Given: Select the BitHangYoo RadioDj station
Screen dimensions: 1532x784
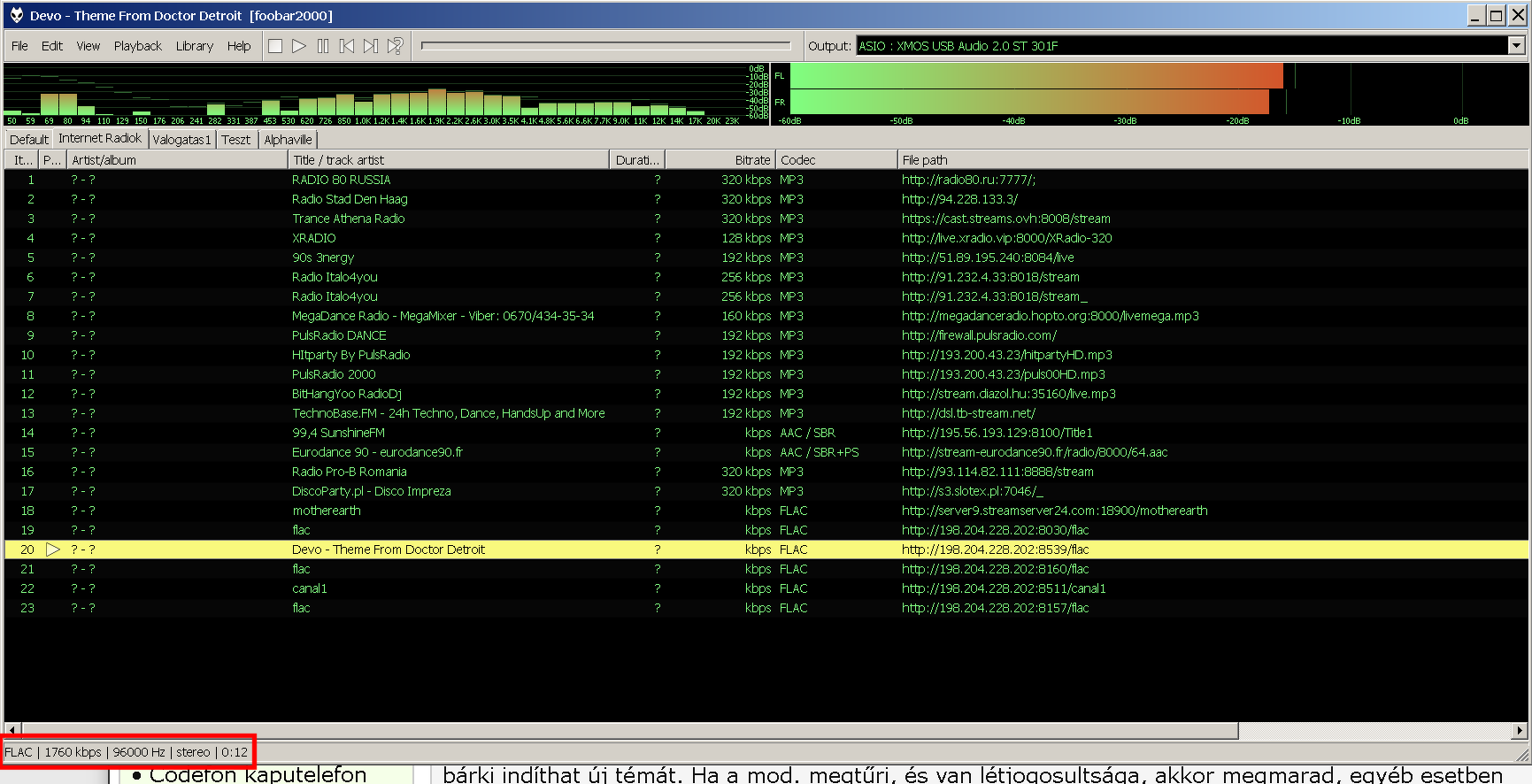Looking at the screenshot, I should [x=766, y=394].
